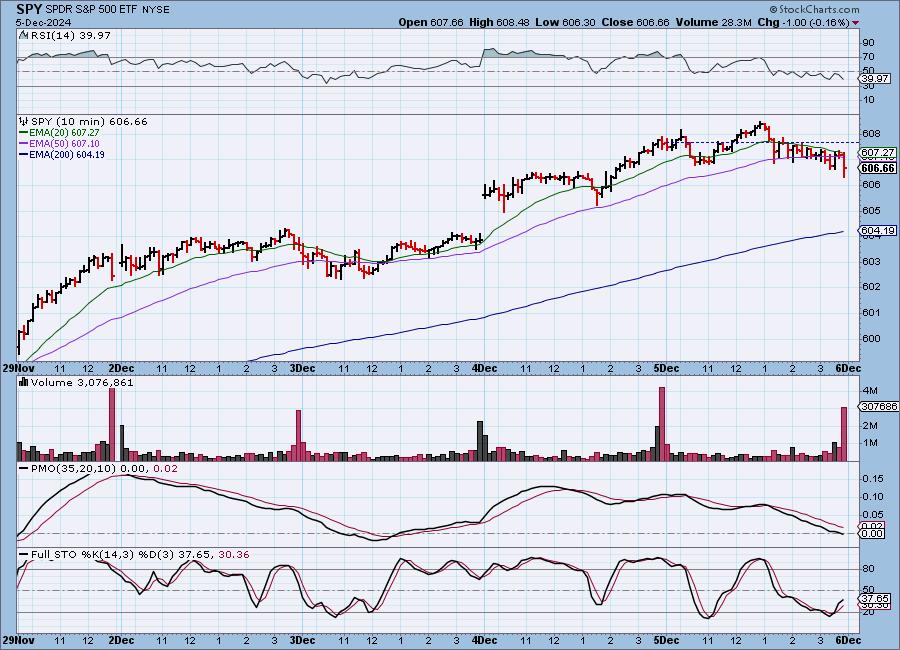900x650 pixels.
Task: Click the 4M volume axis label
Action: 870,390
